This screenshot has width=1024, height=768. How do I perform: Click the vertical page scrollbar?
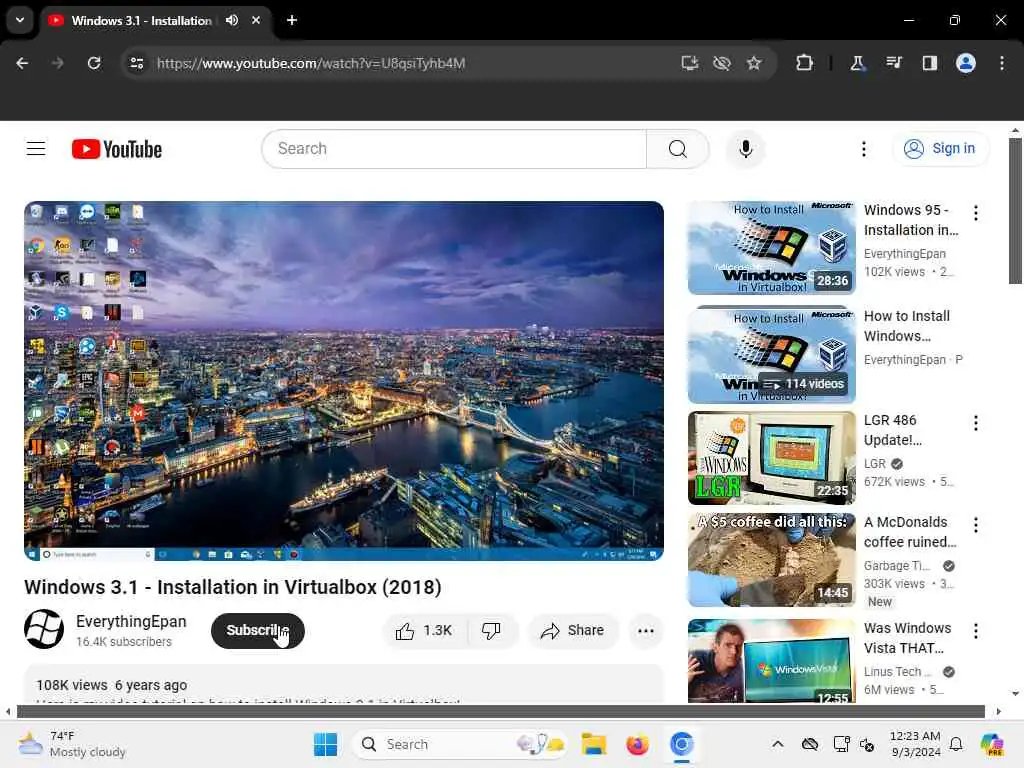[x=1015, y=210]
